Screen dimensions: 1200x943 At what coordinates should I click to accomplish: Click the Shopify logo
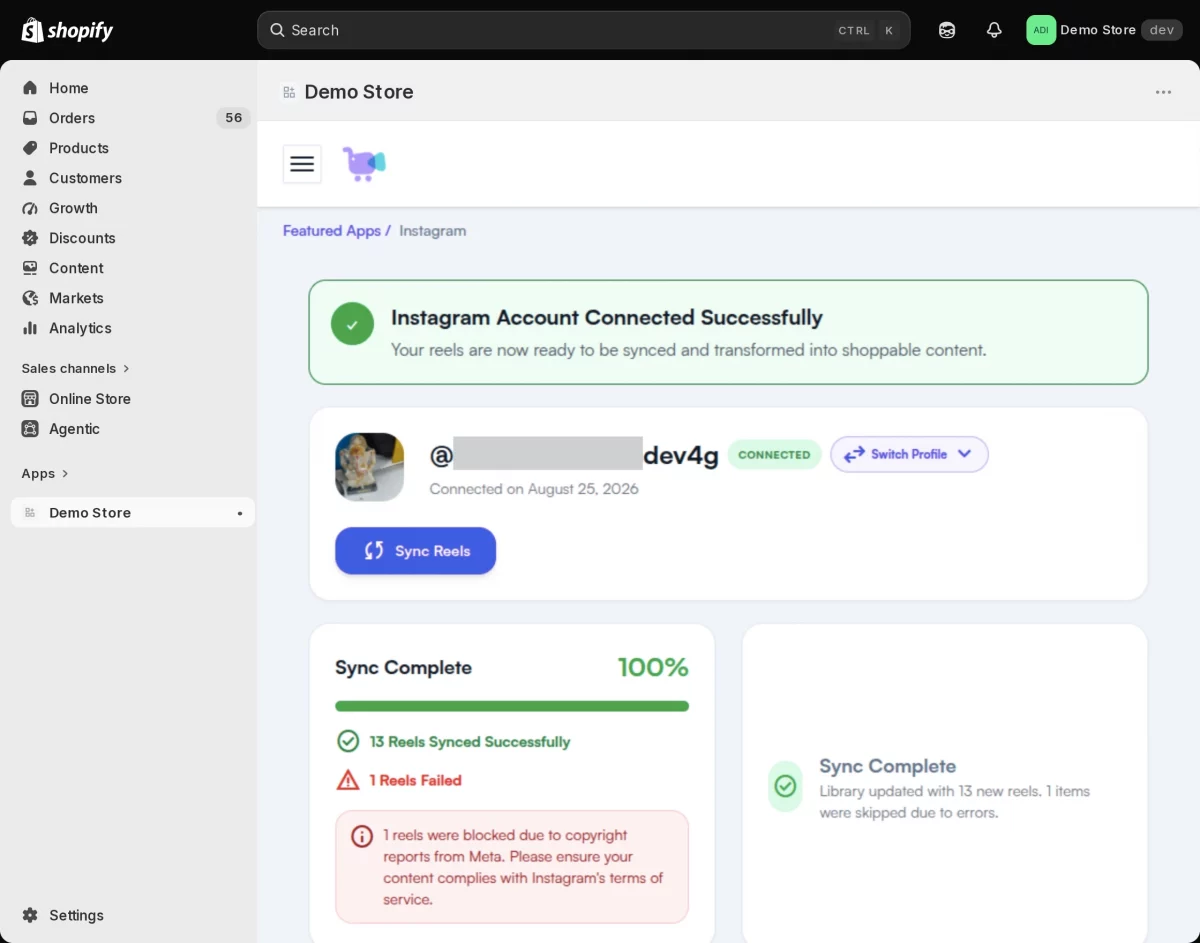click(67, 30)
